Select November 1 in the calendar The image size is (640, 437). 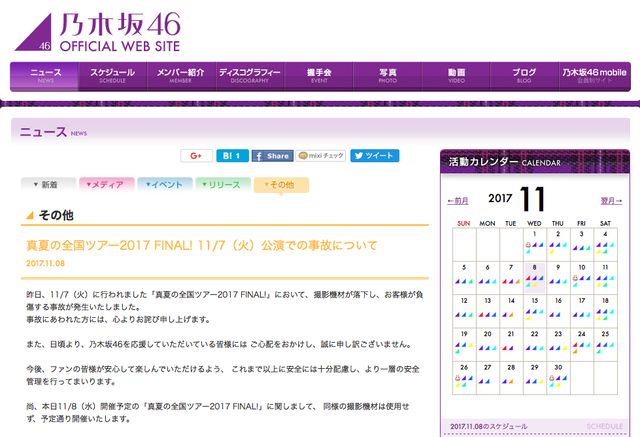pos(535,244)
